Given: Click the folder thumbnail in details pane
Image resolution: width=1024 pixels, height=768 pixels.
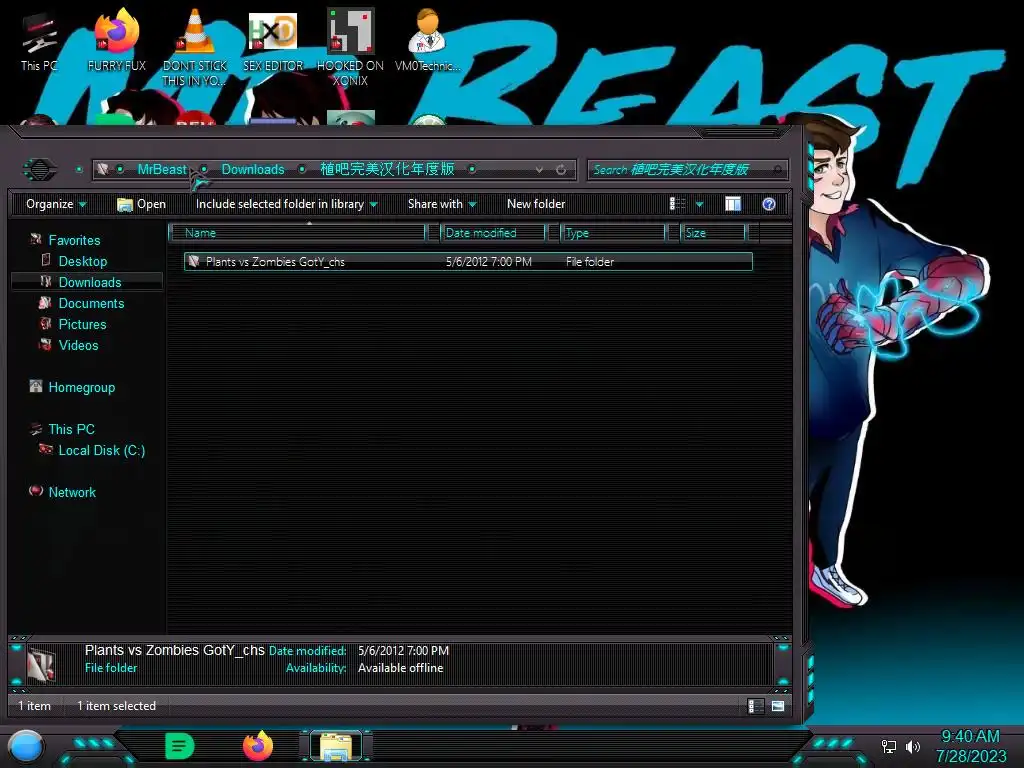Looking at the screenshot, I should tap(41, 664).
